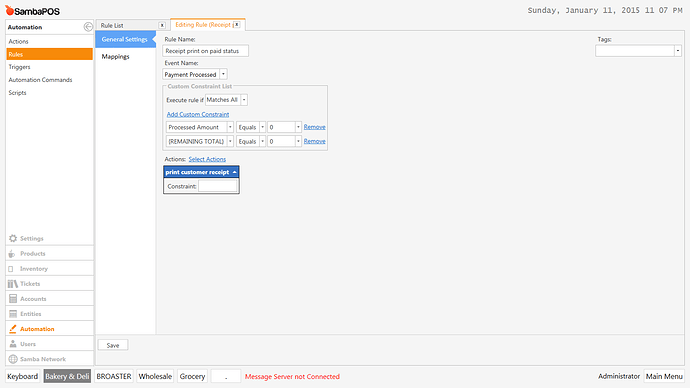The height and width of the screenshot is (388, 690).
Task: Open Tickets section via the books icon
Action: (x=13, y=284)
